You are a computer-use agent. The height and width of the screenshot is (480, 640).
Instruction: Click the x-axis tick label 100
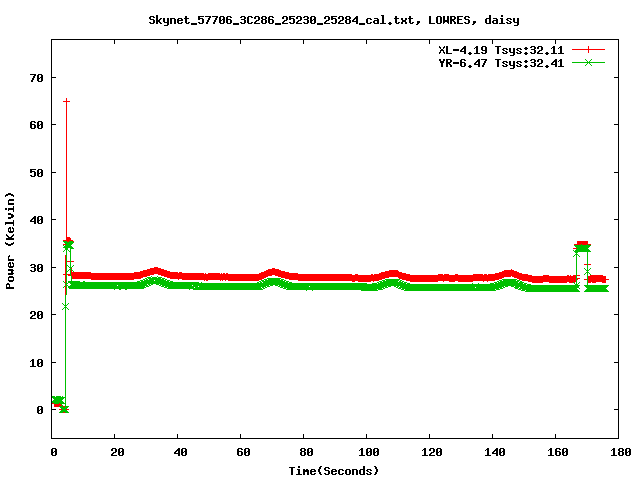(369, 452)
